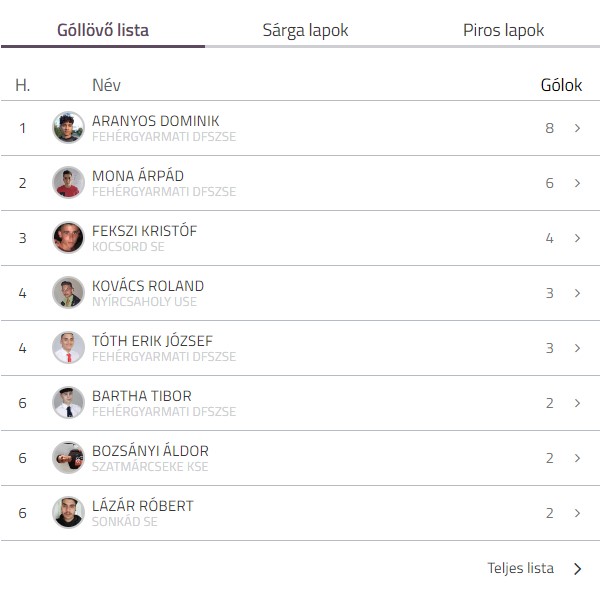Open BOZSÁNYI ÁLDOR player name
The image size is (600, 595).
pyautogui.click(x=150, y=451)
